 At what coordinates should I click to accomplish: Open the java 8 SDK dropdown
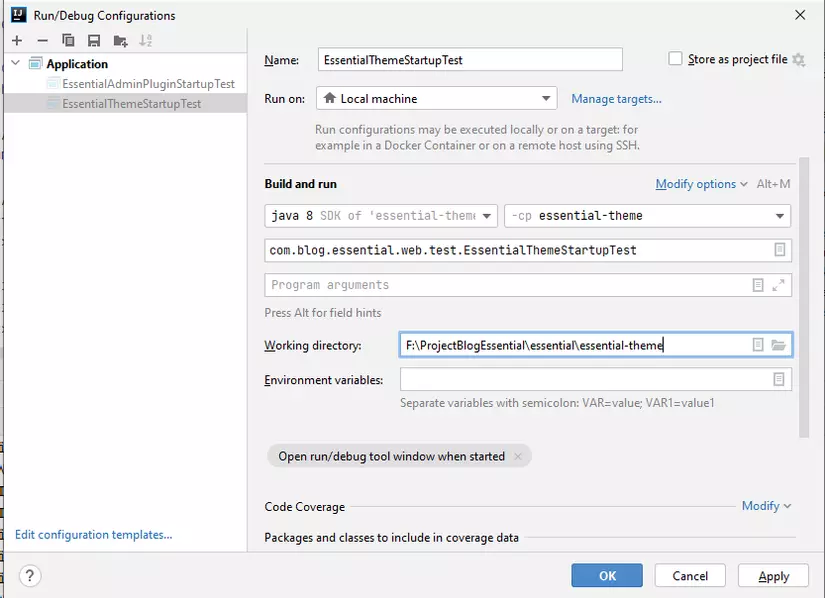381,216
